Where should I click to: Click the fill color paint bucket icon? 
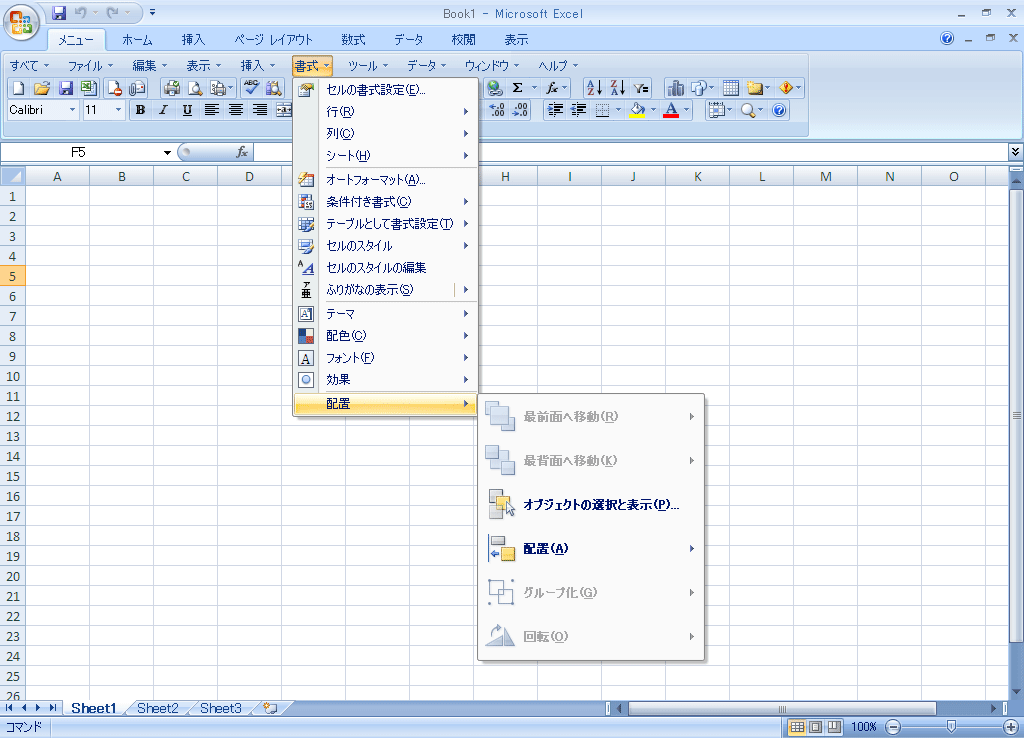click(637, 110)
